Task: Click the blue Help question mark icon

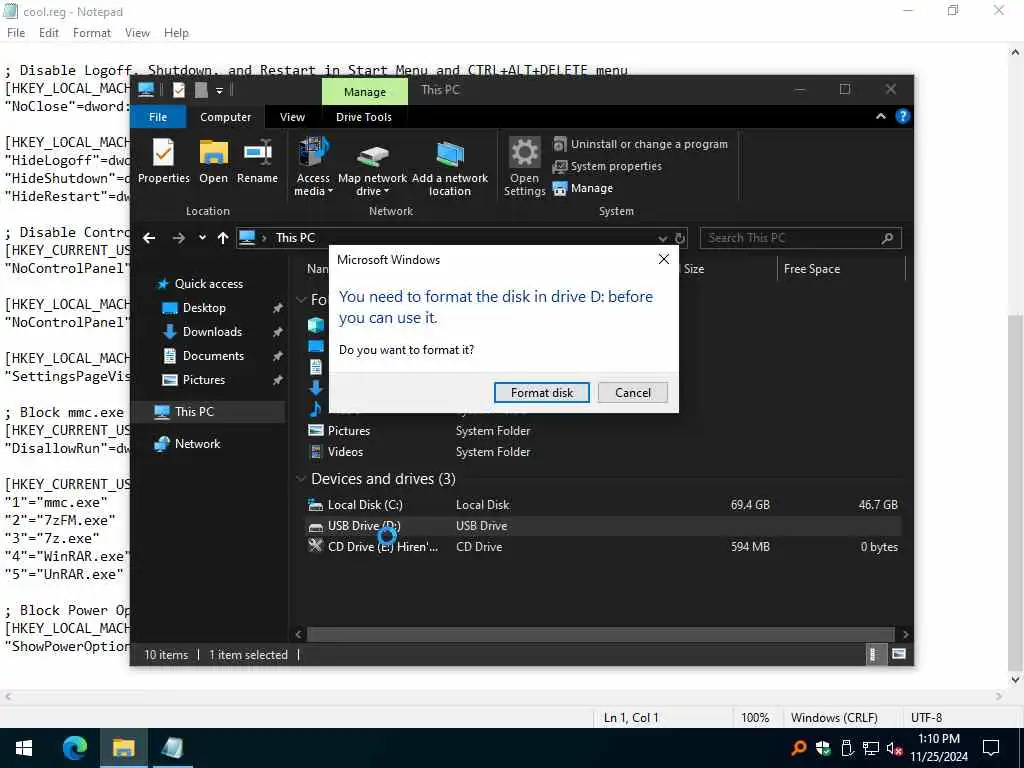Action: point(903,116)
